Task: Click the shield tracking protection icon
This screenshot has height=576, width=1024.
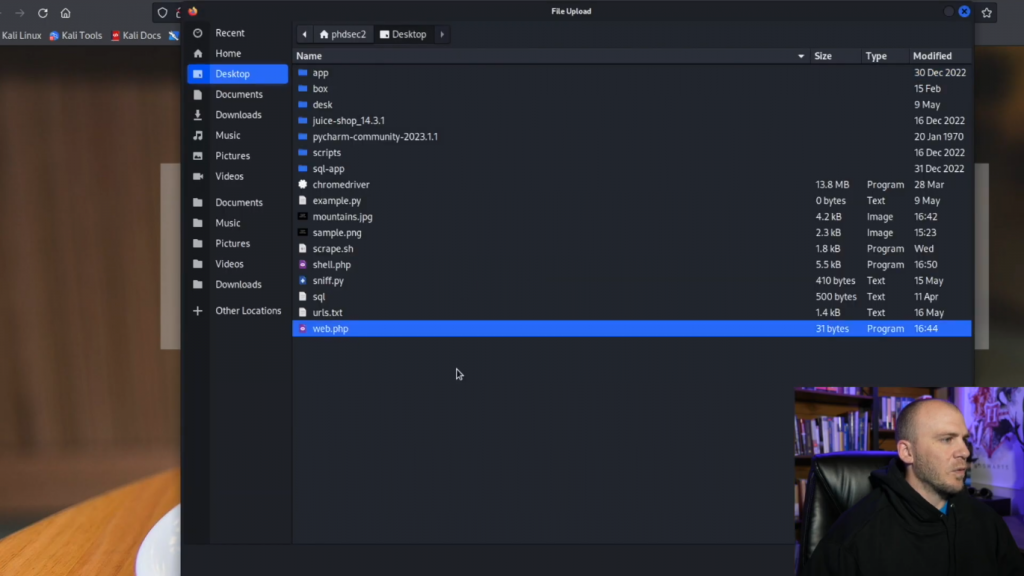Action: tap(162, 12)
